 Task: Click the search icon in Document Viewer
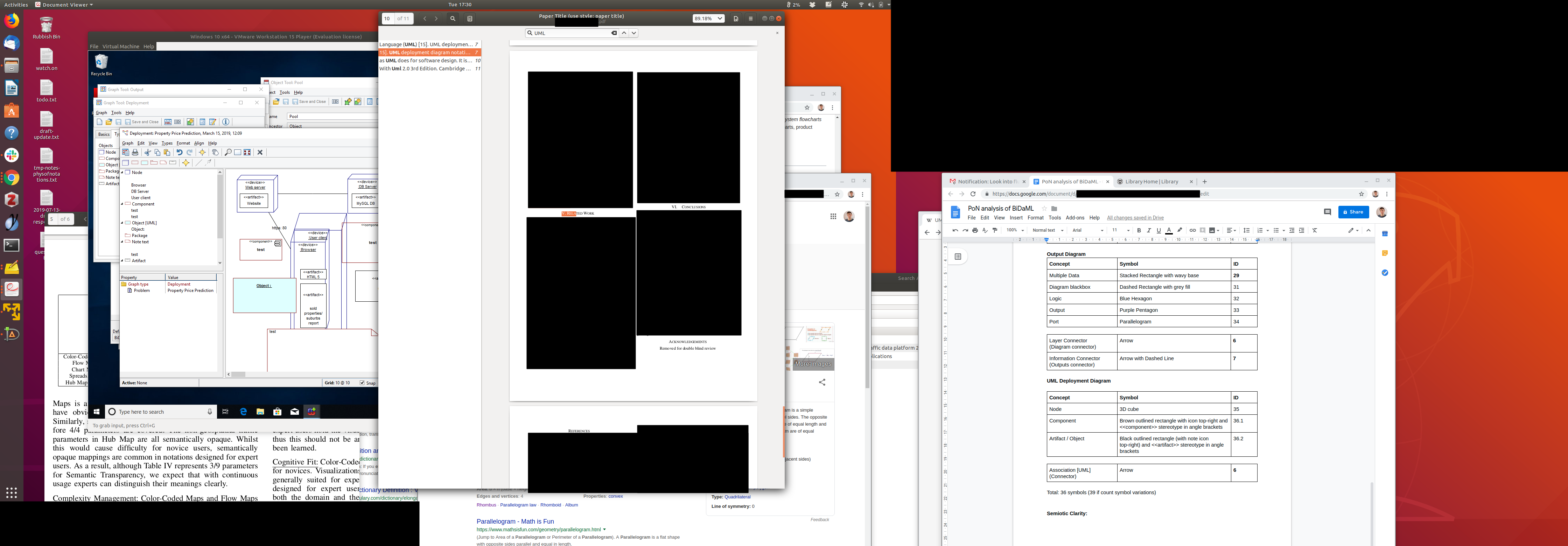[453, 19]
